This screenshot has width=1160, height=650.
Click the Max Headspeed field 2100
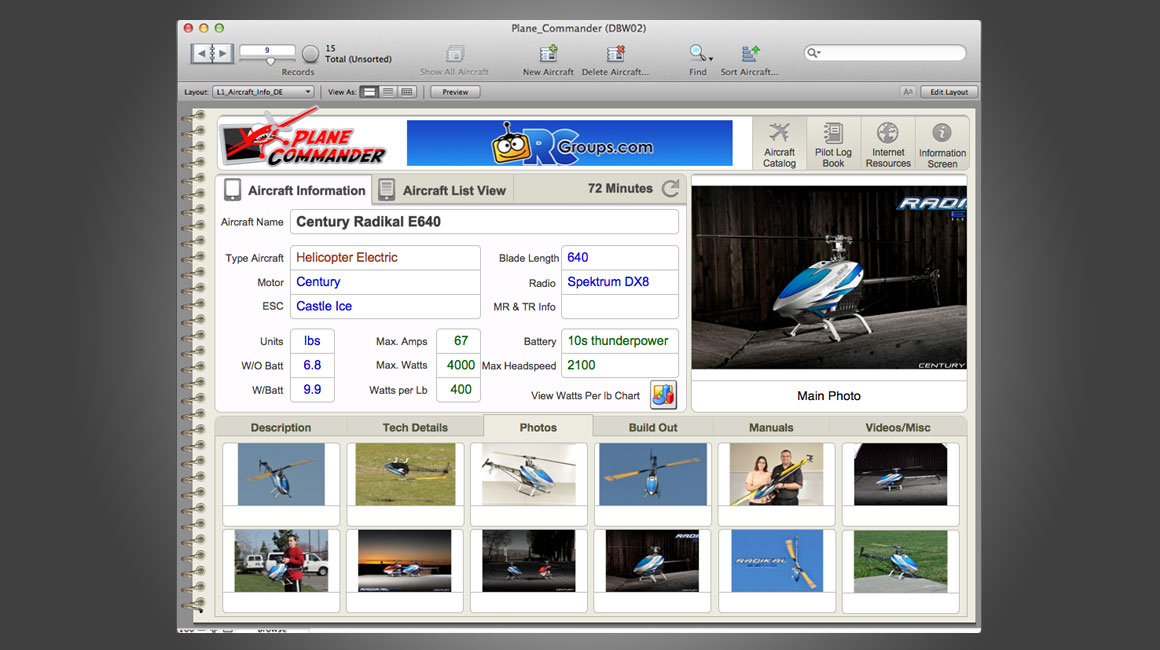point(620,365)
